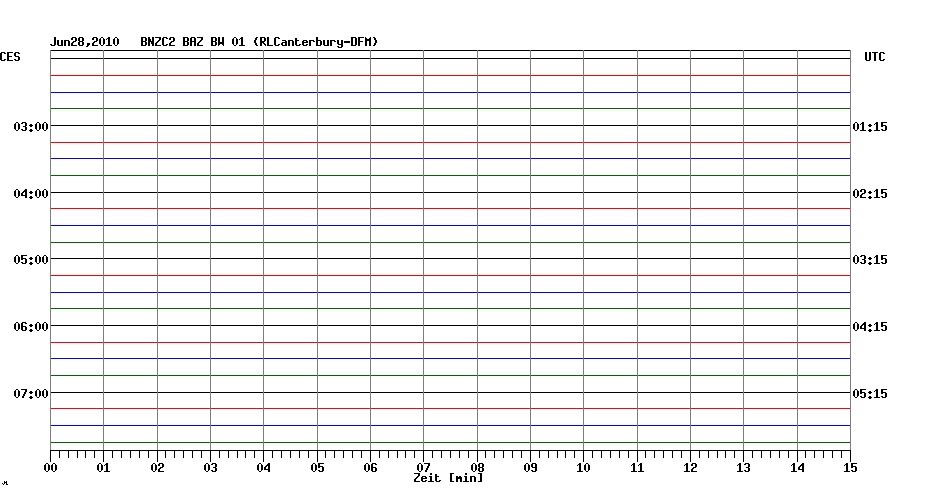The image size is (930, 494).
Task: Click the 01:15 UTC time label
Action: pos(869,127)
